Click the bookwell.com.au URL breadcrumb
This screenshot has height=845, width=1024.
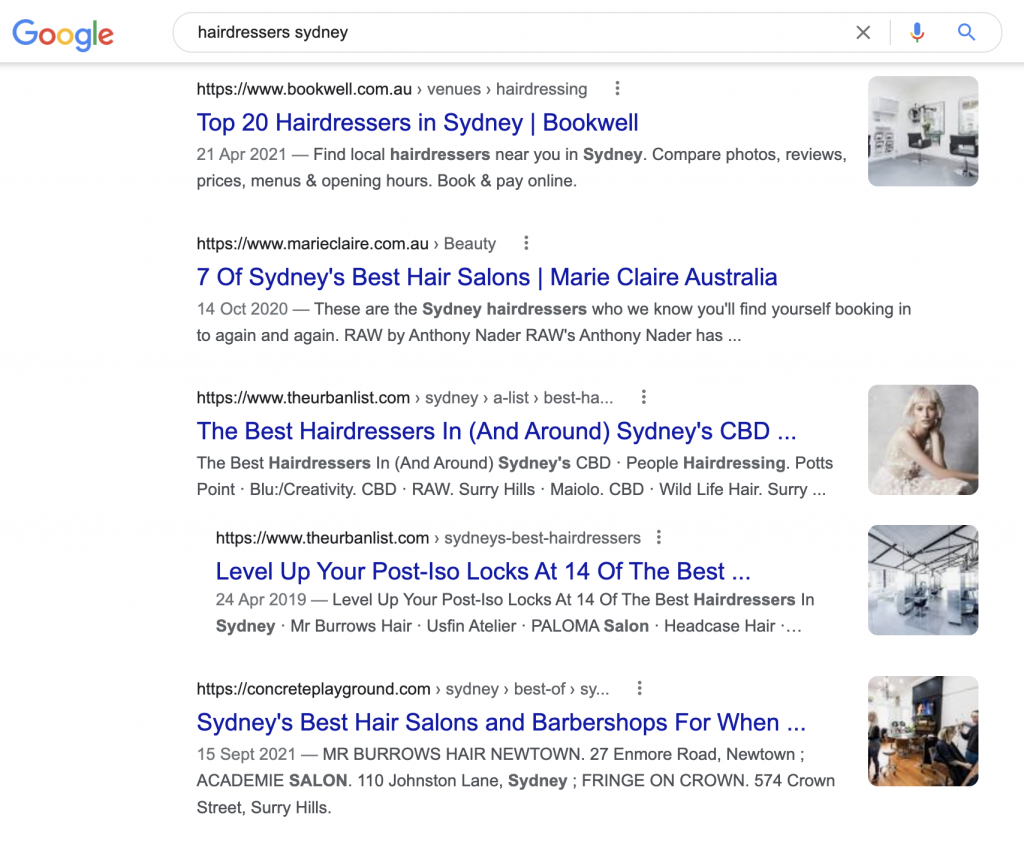pos(392,89)
